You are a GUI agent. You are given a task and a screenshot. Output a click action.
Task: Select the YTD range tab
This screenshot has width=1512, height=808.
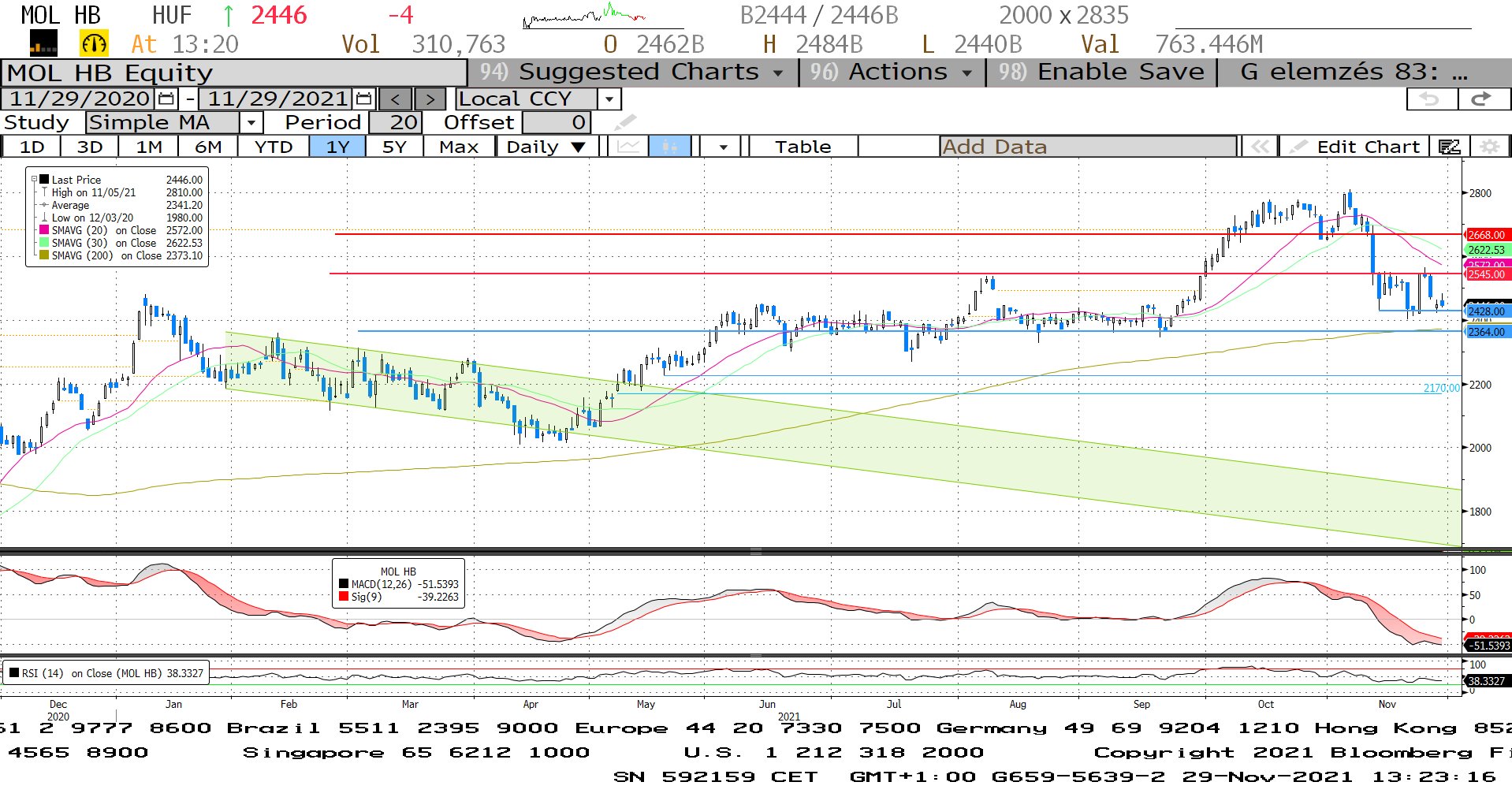(x=274, y=147)
